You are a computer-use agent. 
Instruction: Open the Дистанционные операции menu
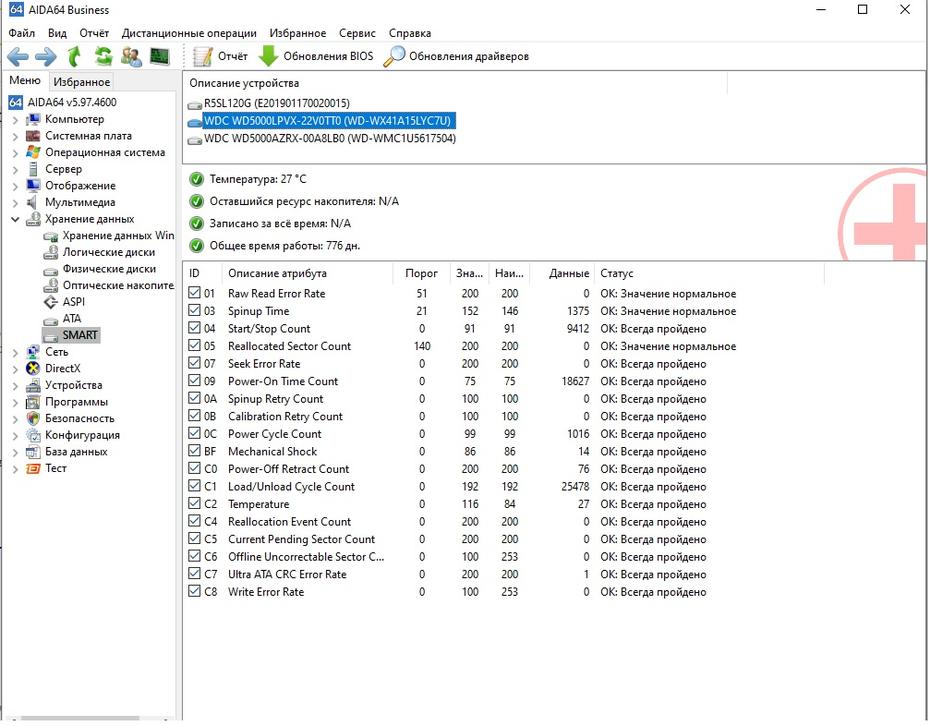pyautogui.click(x=189, y=33)
